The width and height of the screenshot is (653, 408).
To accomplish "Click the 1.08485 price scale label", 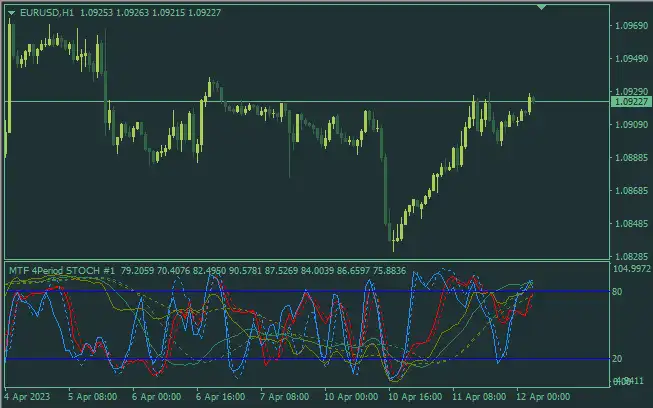I will [x=631, y=224].
